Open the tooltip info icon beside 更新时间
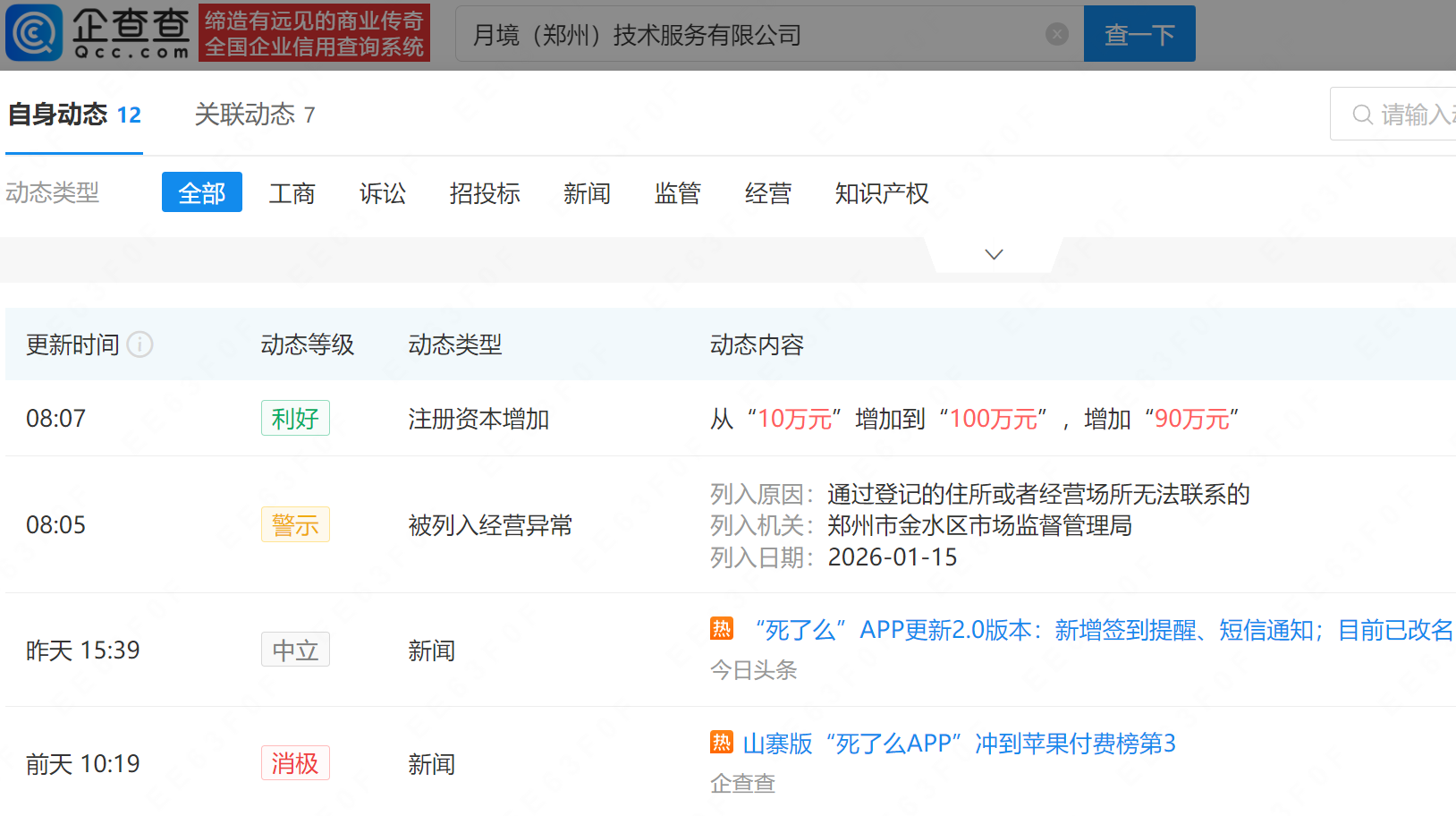Viewport: 1456px width, 816px height. coord(140,344)
